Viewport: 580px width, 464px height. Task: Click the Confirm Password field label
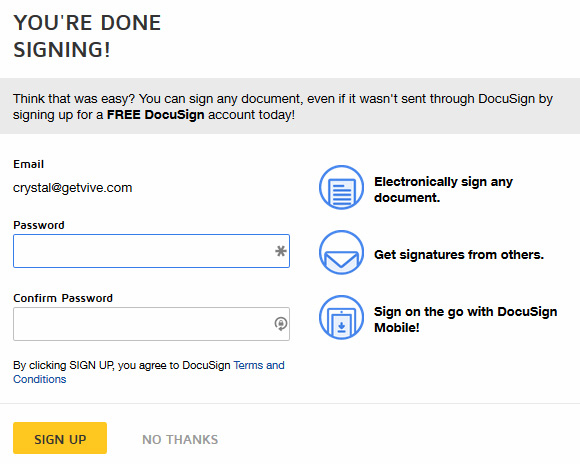pyautogui.click(x=63, y=298)
